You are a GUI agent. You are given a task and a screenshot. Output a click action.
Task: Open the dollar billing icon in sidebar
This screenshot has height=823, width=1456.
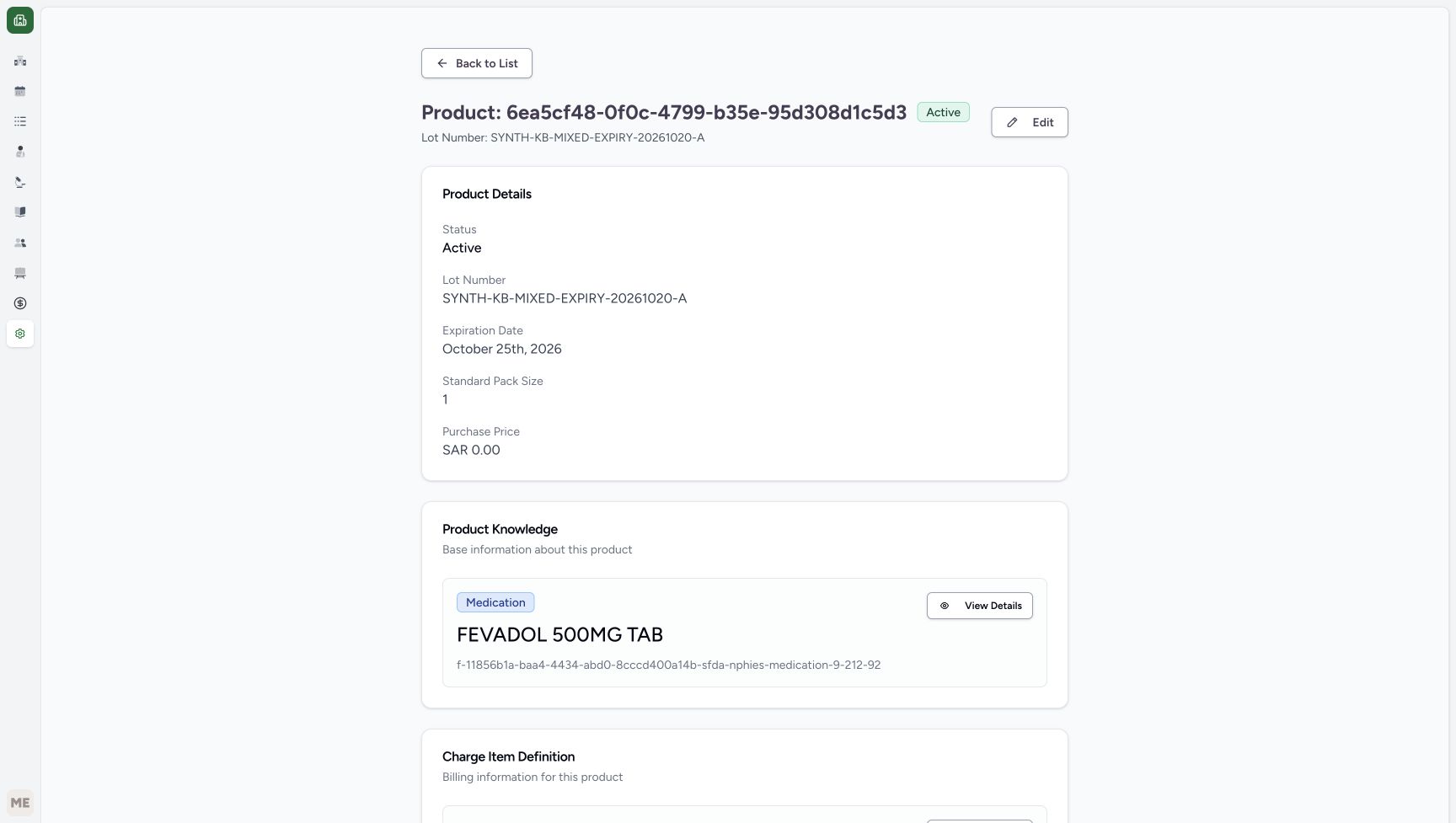(x=20, y=303)
